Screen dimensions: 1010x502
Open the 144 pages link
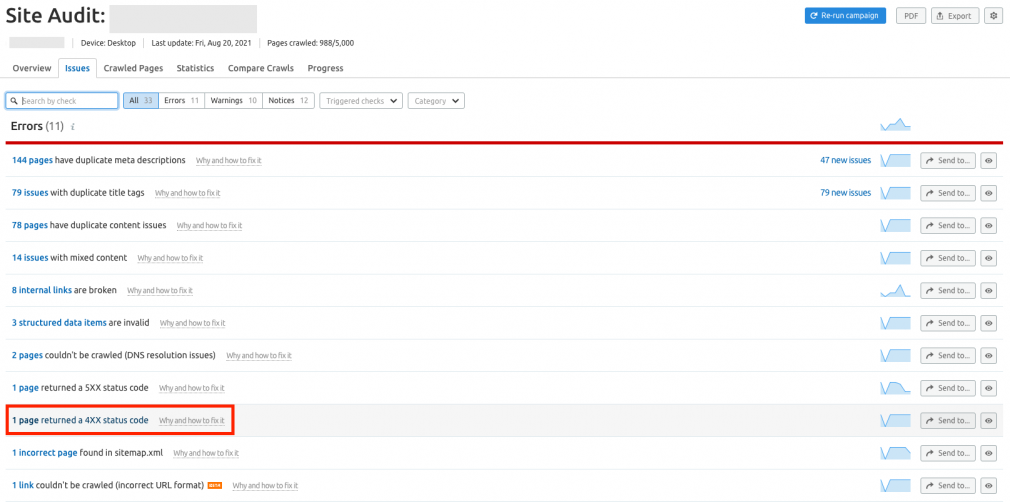[32, 160]
